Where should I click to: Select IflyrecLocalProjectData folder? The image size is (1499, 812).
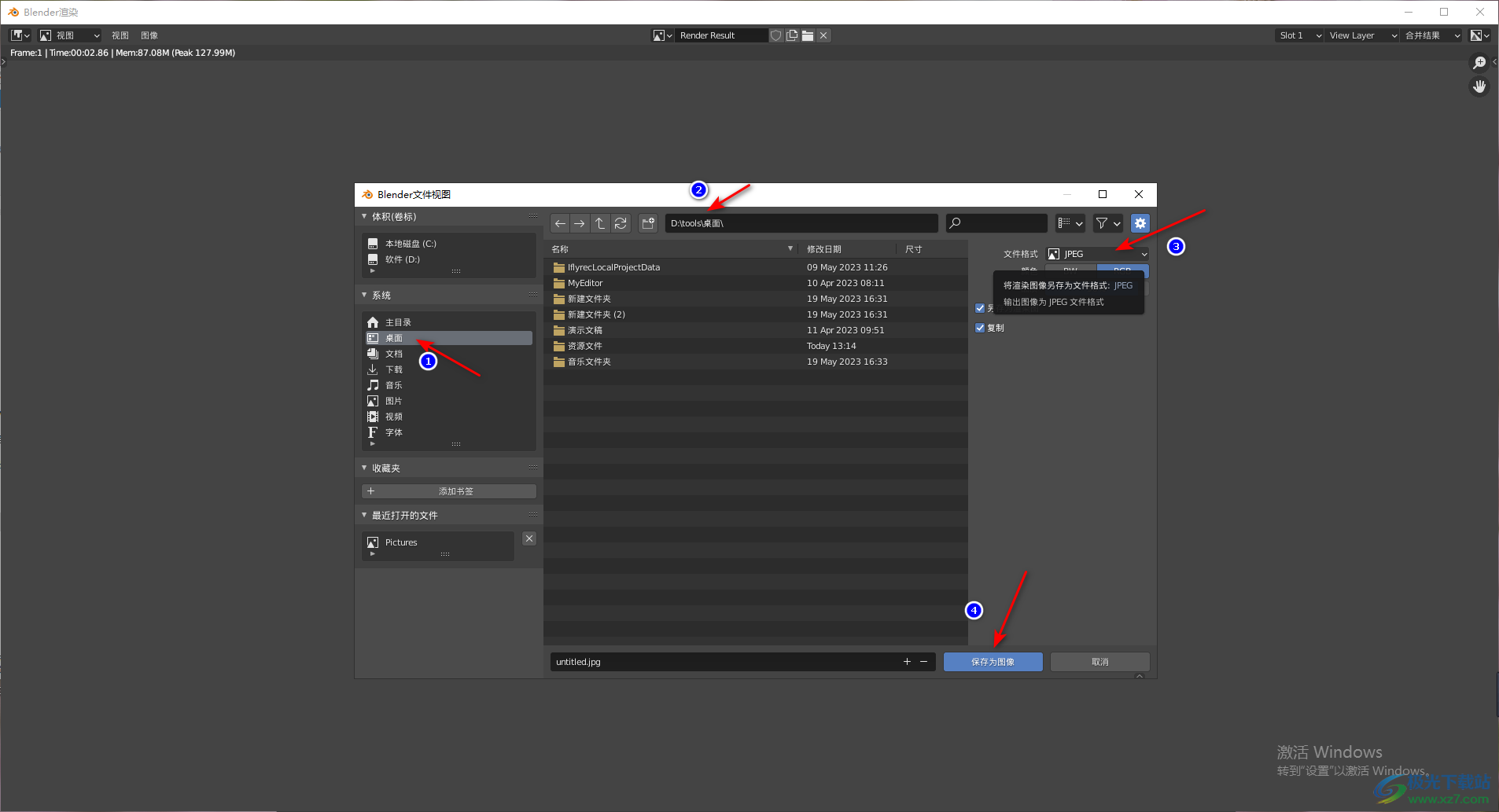click(756, 267)
